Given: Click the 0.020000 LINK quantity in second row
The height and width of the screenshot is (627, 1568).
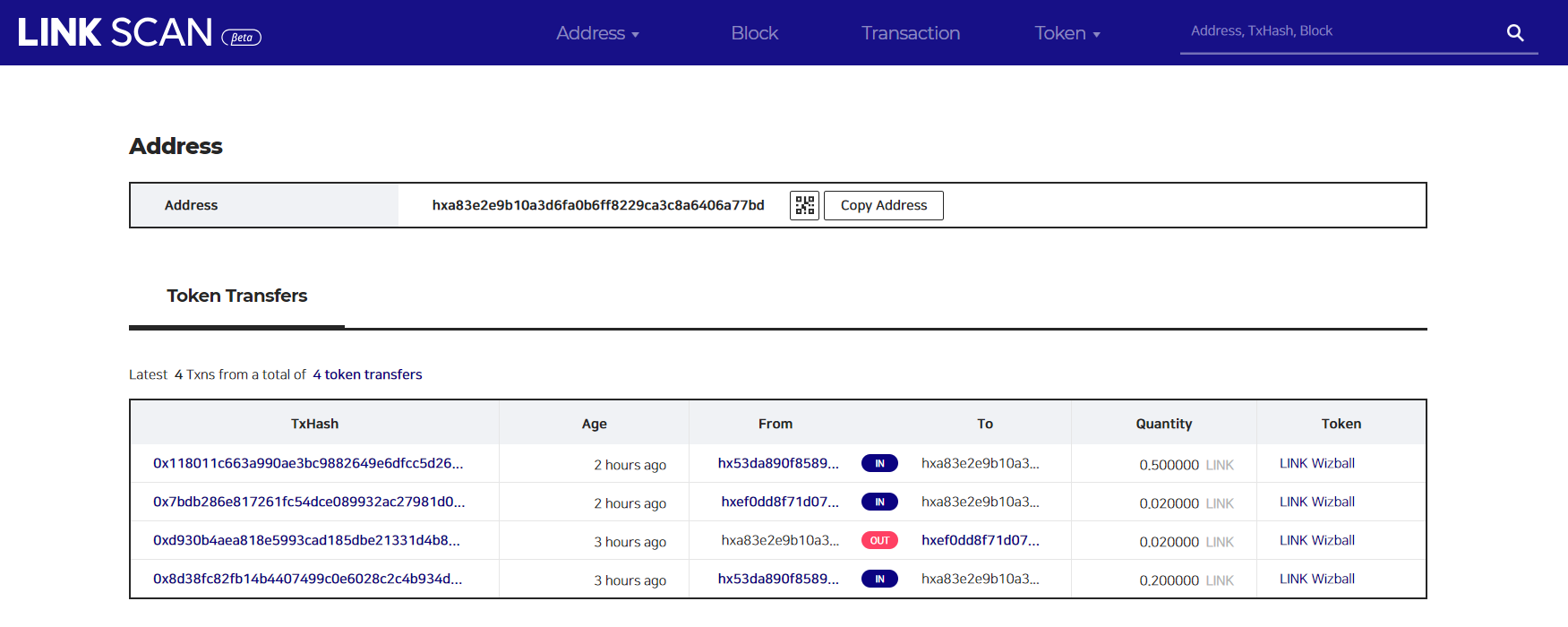Looking at the screenshot, I should [1187, 503].
